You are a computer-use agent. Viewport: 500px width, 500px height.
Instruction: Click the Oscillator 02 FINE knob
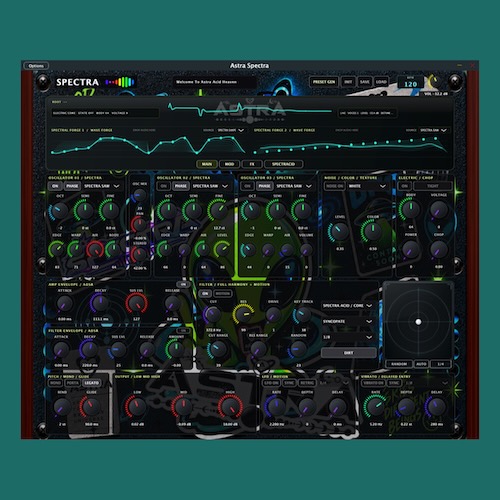pyautogui.click(x=218, y=211)
